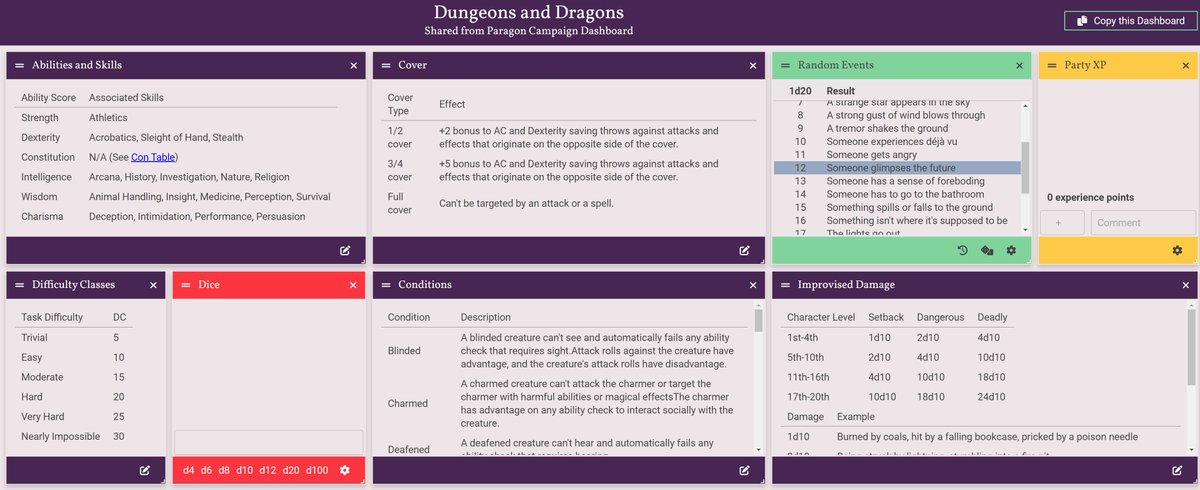
Task: Close the Difficulty Classes widget
Action: [153, 285]
